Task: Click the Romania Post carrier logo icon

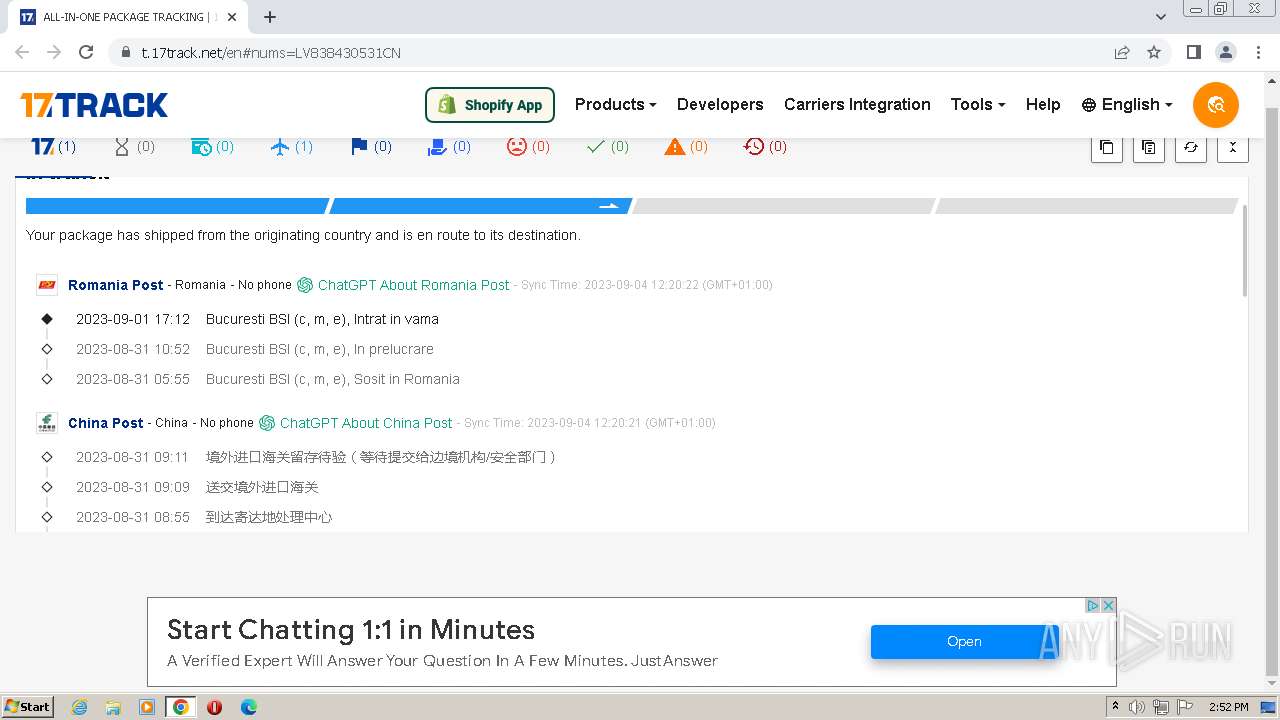Action: (47, 285)
